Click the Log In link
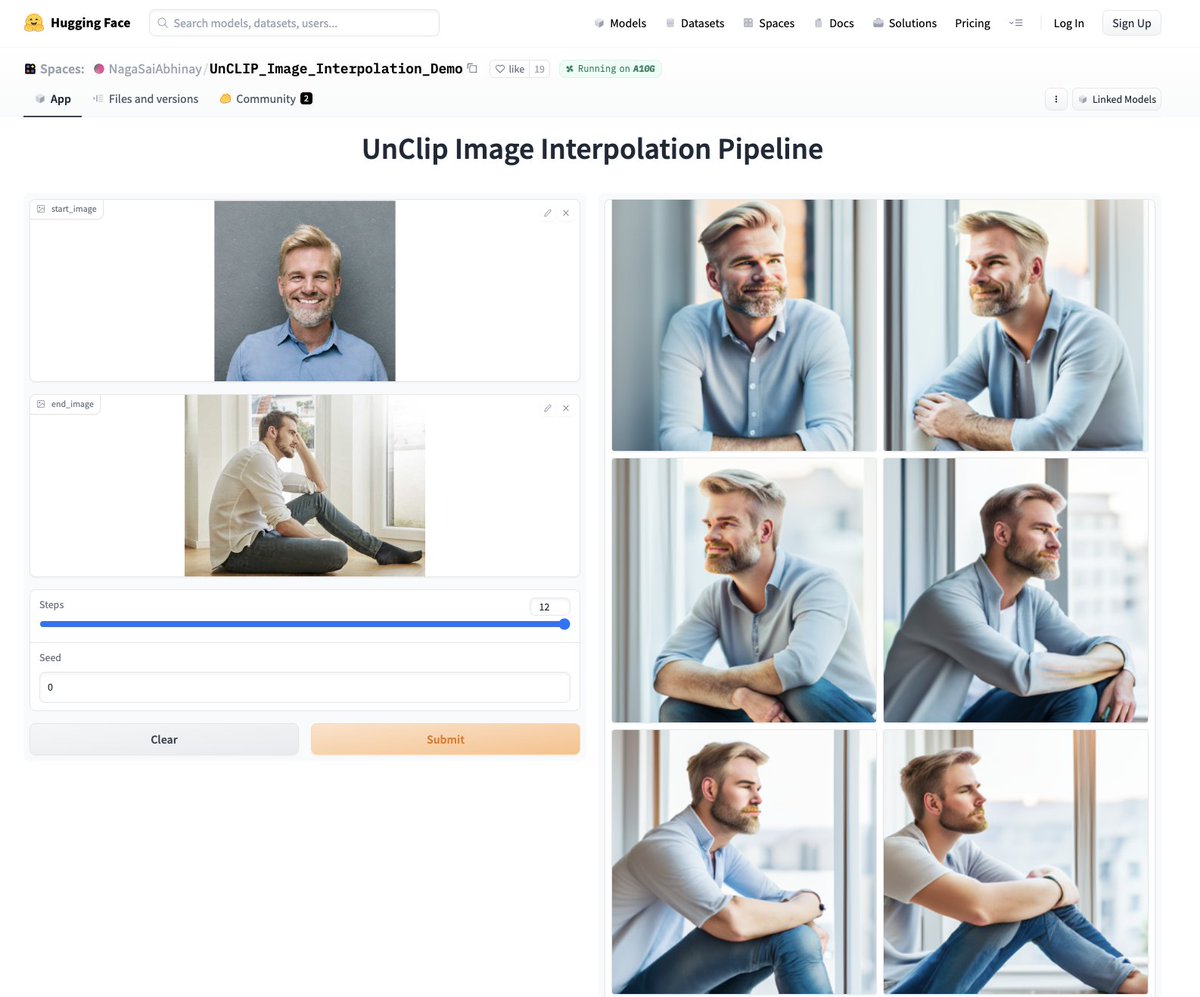The image size is (1200, 997). click(1068, 23)
